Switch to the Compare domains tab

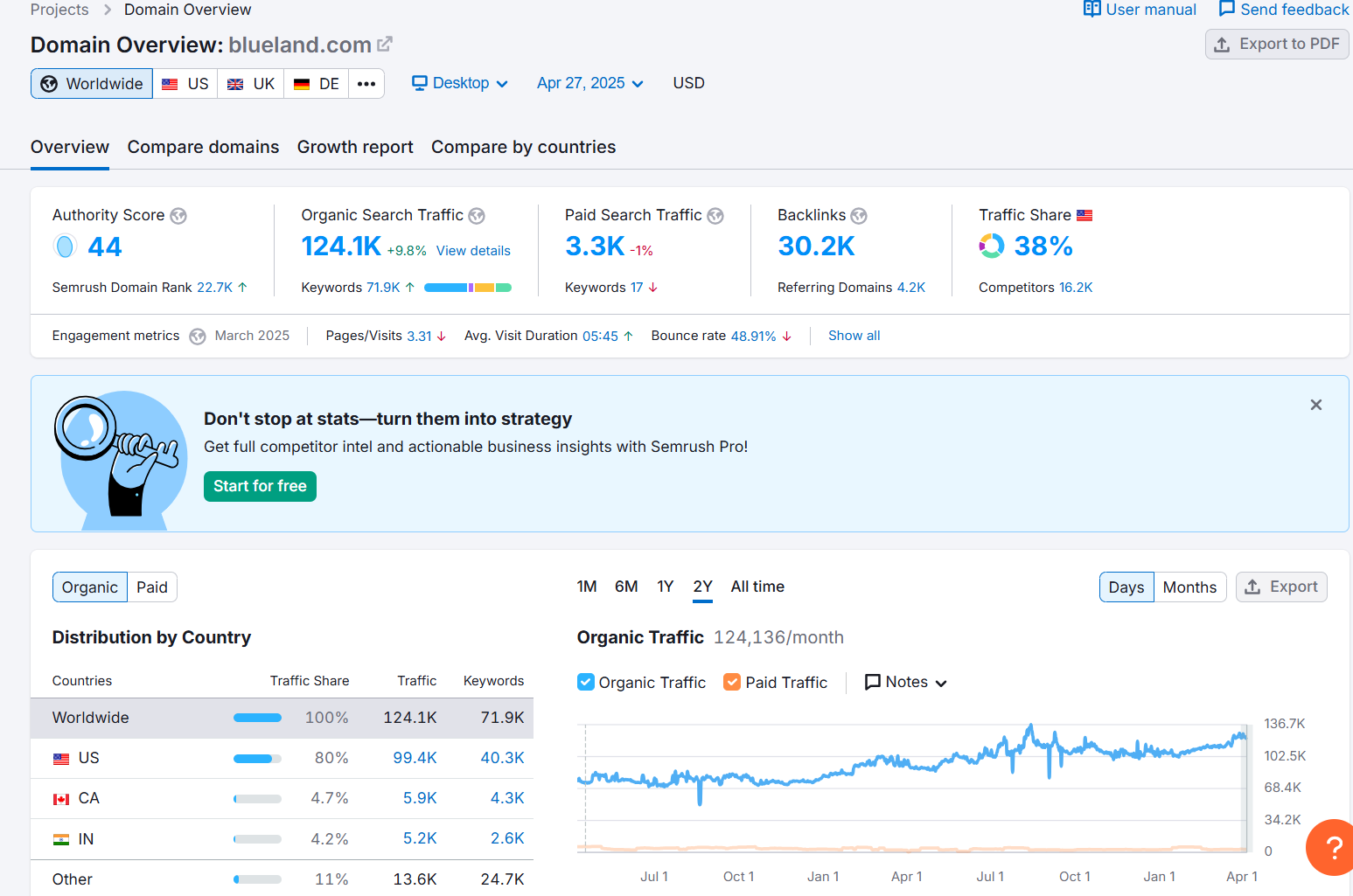[203, 147]
